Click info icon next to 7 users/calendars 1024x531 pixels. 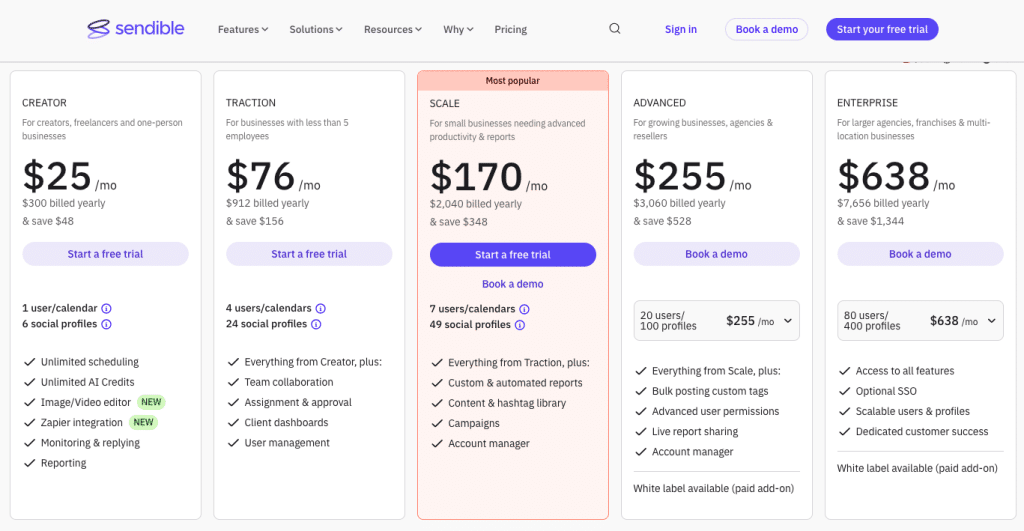pos(524,309)
